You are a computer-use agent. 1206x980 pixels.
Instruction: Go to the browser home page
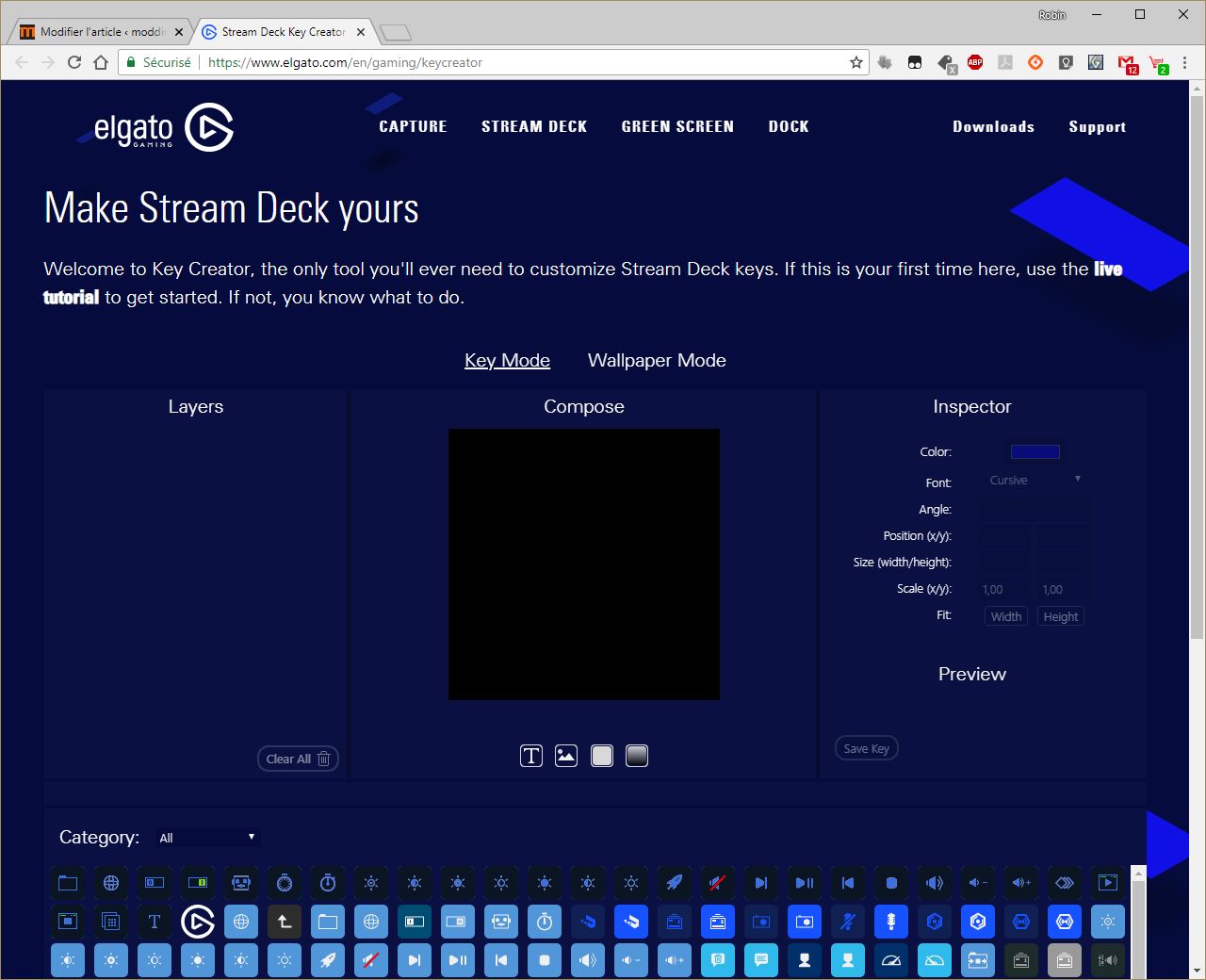coord(101,62)
